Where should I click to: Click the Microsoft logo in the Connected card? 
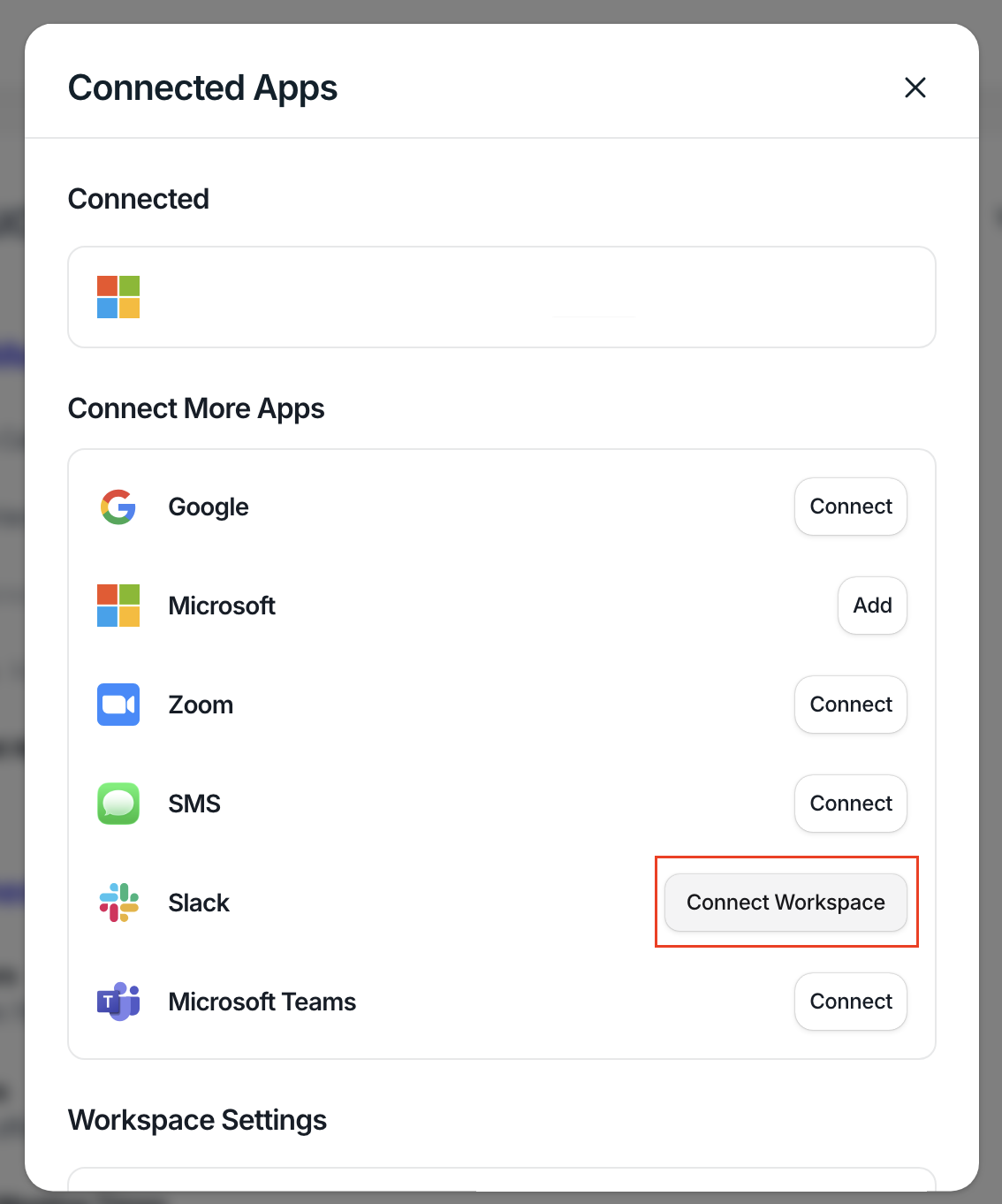[x=118, y=297]
